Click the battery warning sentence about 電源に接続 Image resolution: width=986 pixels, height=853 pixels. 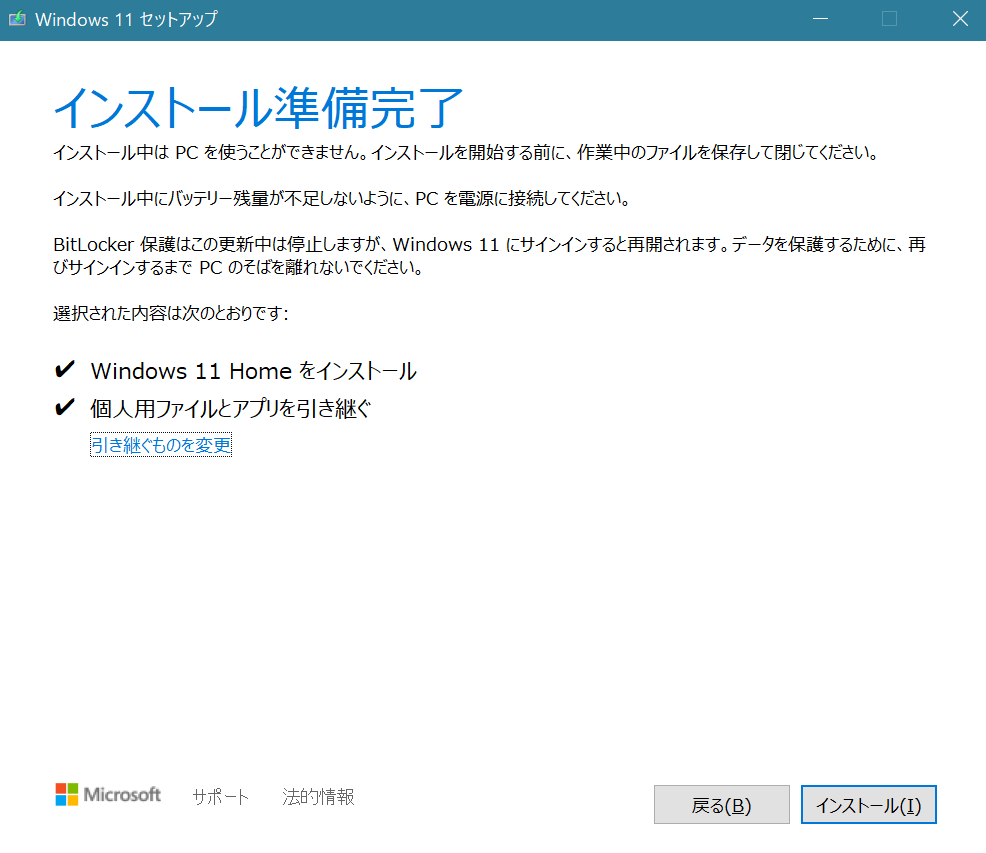point(341,199)
